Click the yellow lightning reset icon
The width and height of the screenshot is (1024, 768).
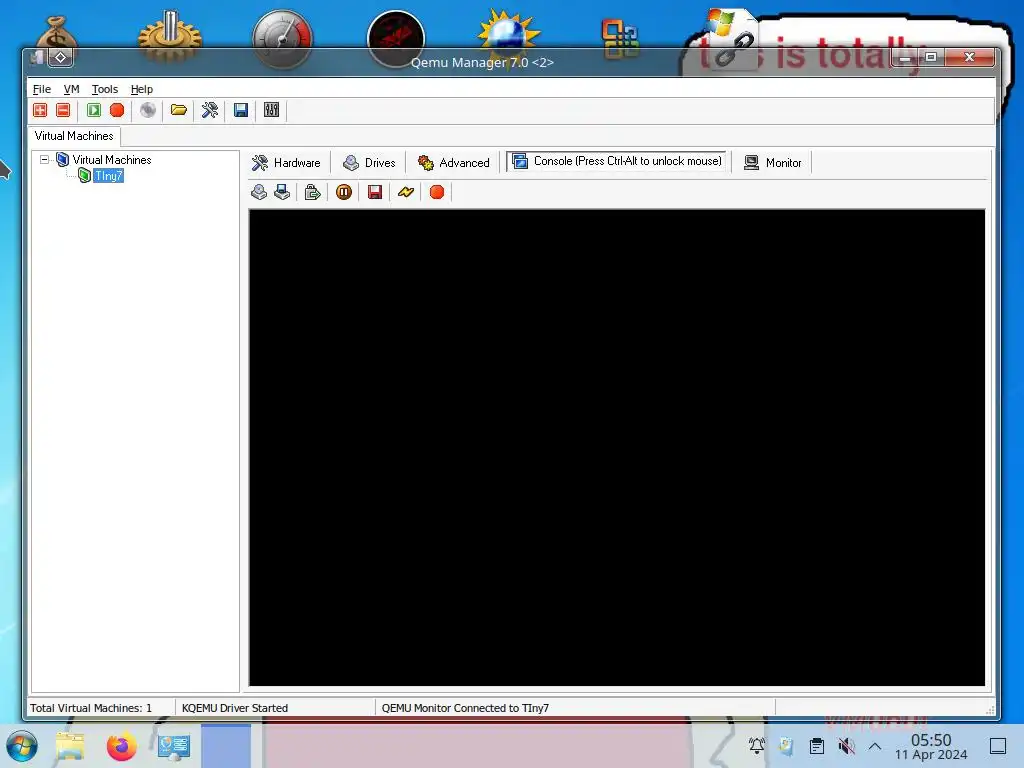(x=406, y=192)
